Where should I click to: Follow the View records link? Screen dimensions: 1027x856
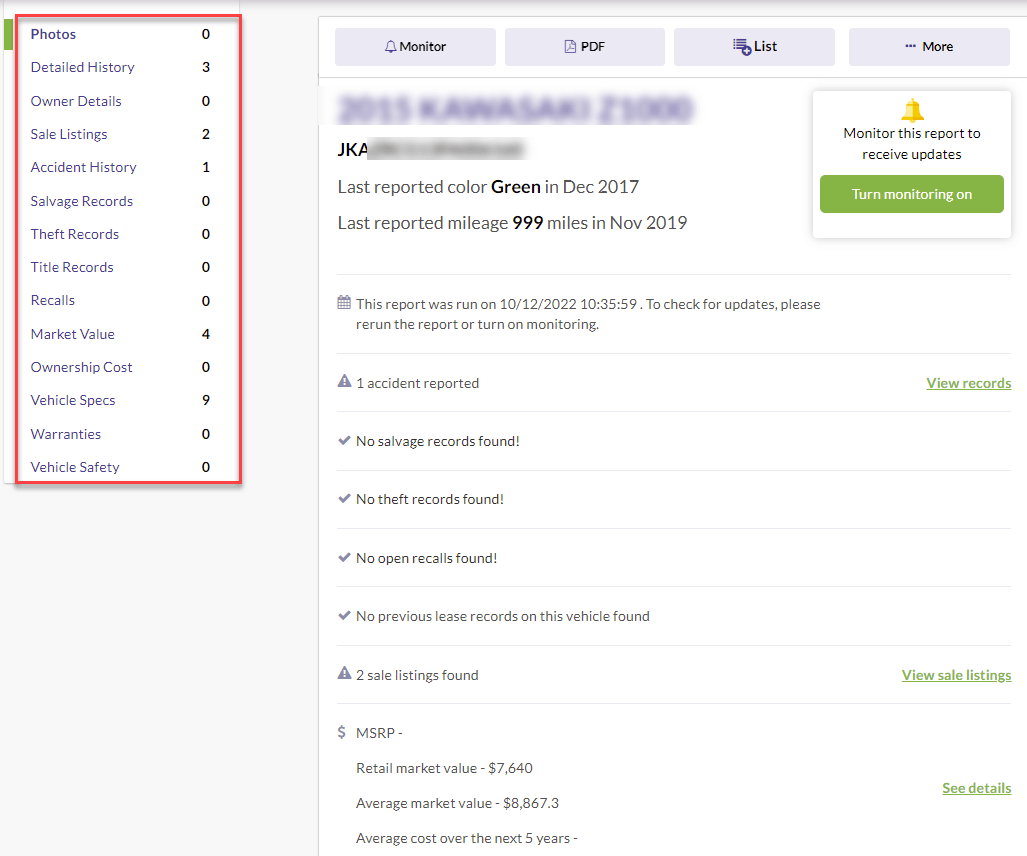tap(969, 383)
